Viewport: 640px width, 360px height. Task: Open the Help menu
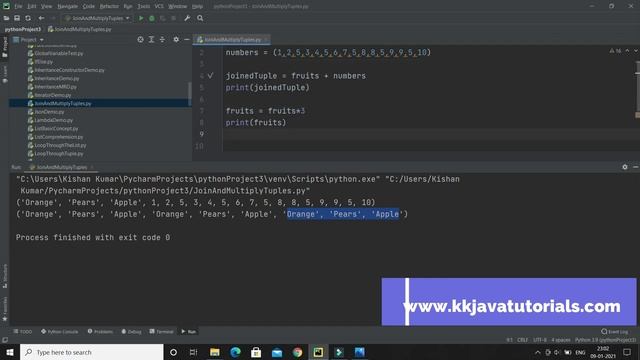coord(198,6)
